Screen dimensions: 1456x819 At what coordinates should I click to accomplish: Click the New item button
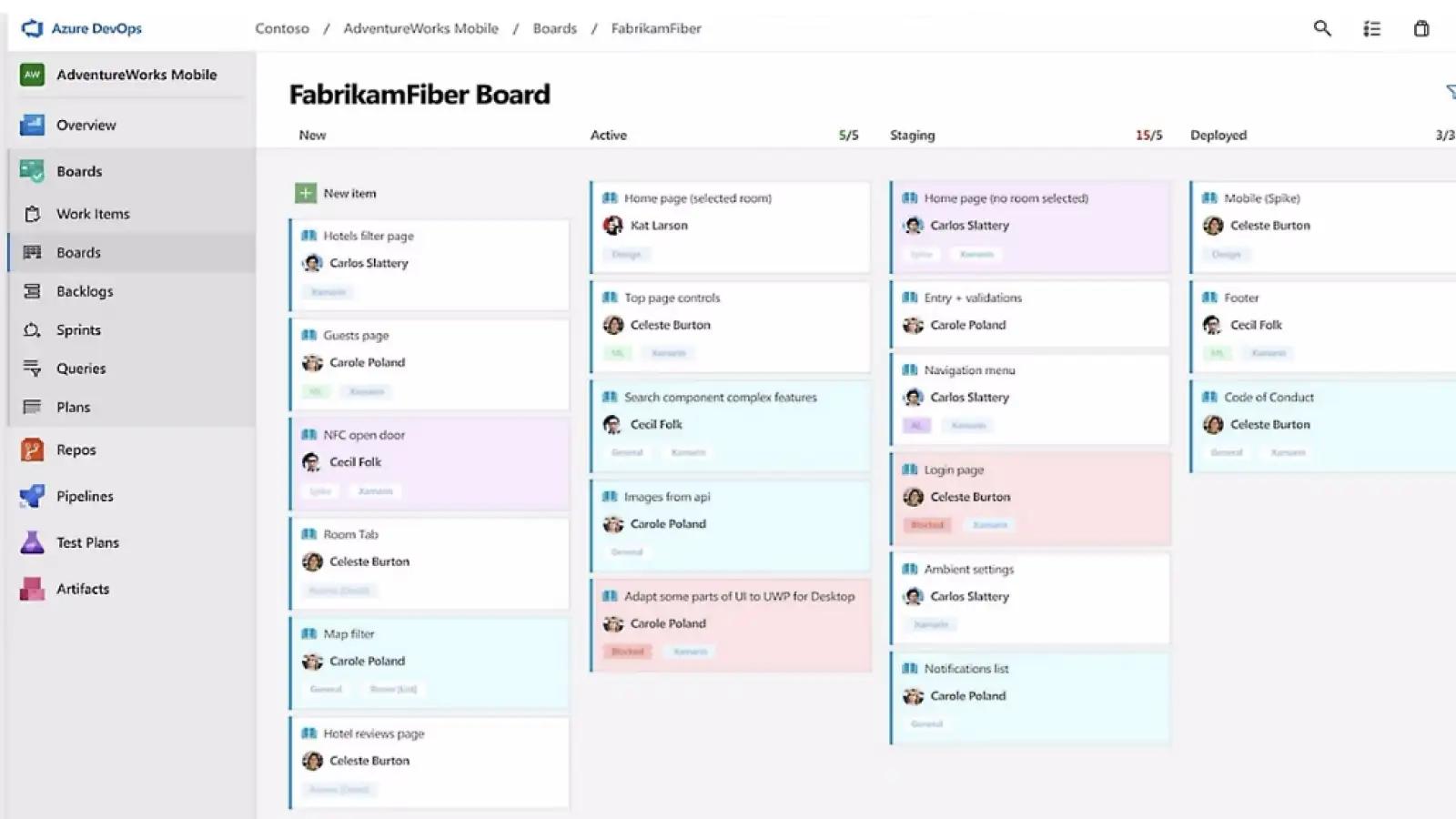click(336, 193)
